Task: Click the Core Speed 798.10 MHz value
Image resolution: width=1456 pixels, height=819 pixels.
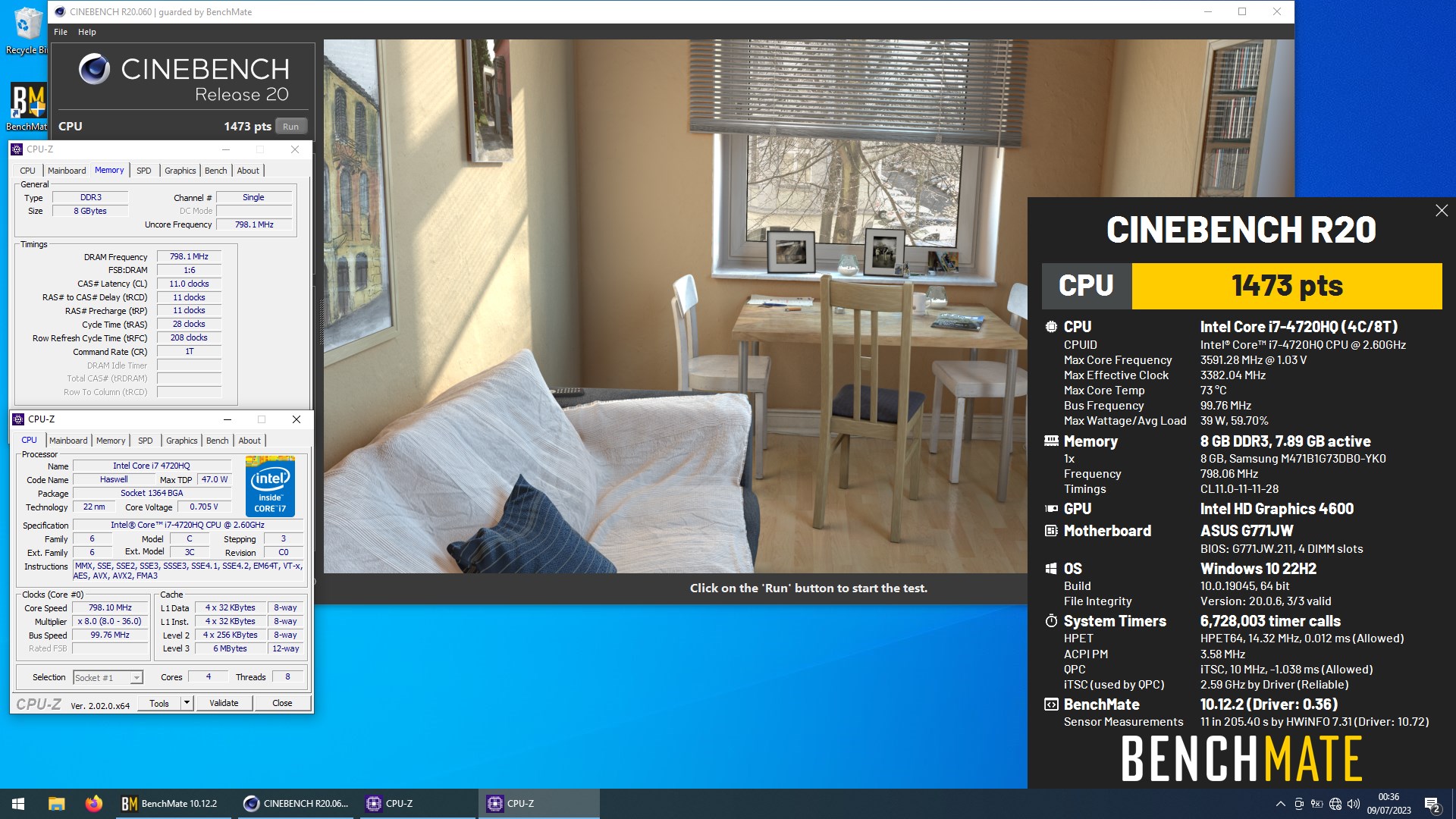Action: (110, 608)
